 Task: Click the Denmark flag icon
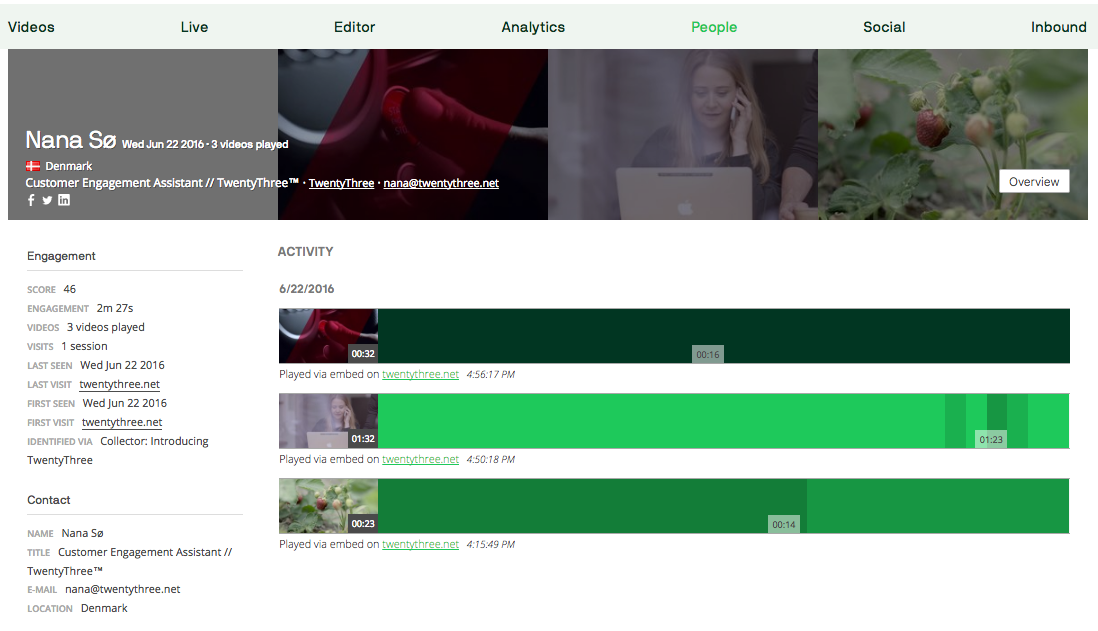(33, 166)
